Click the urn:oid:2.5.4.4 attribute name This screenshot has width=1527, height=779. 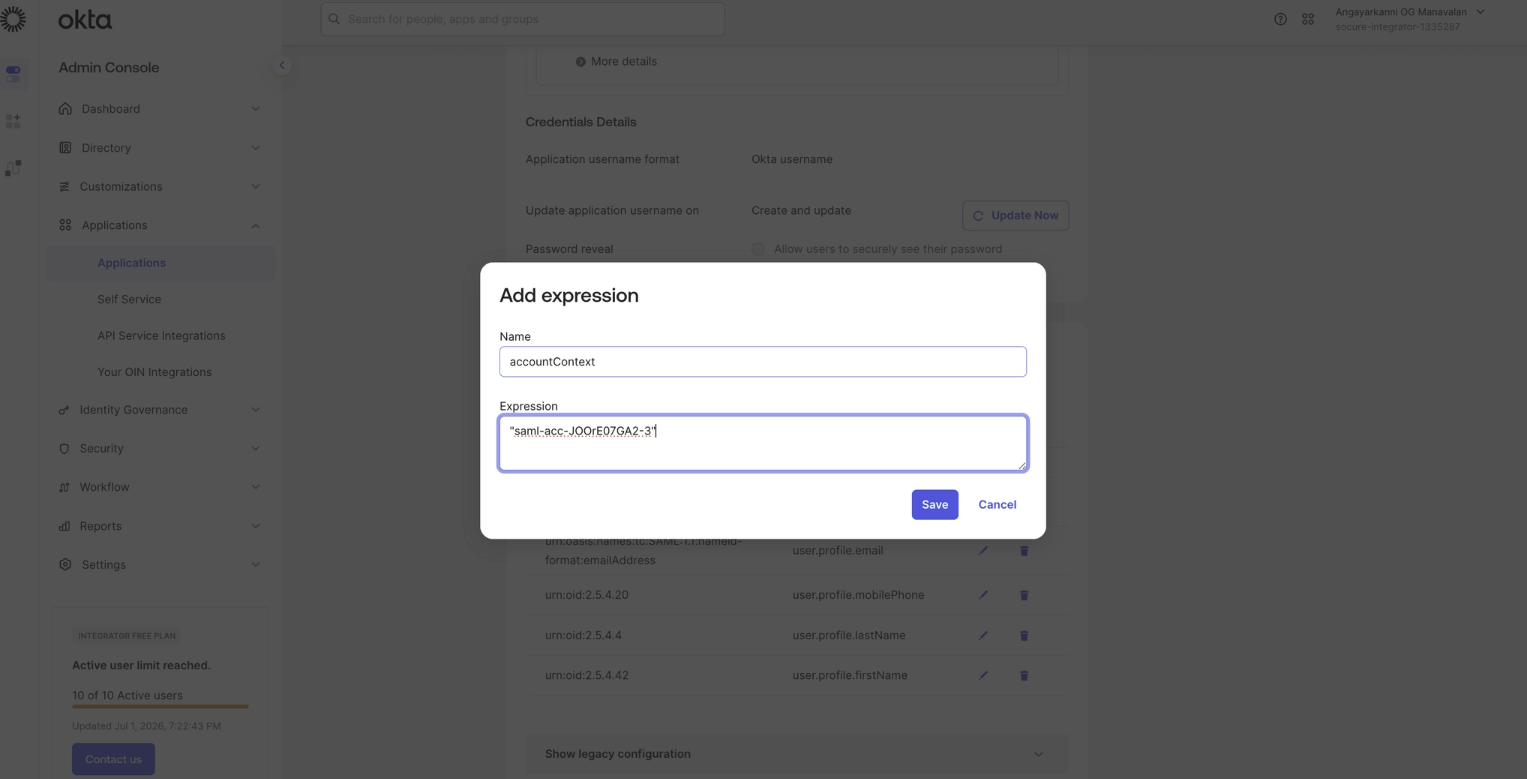(x=583, y=635)
